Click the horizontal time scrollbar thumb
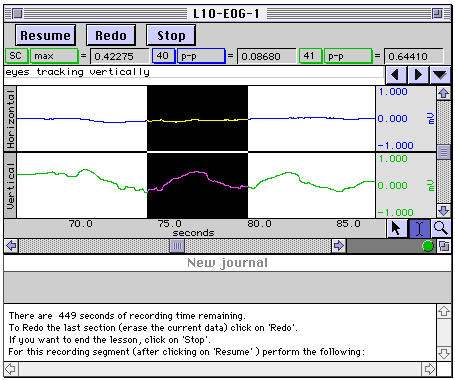The height and width of the screenshot is (380, 455). click(177, 246)
